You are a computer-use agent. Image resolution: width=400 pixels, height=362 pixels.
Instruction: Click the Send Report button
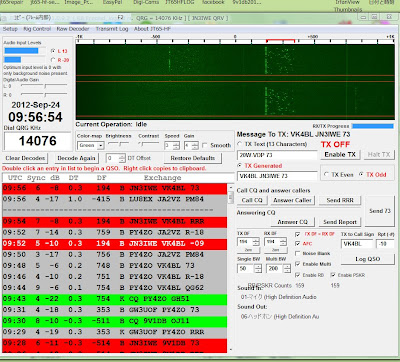tap(340, 222)
